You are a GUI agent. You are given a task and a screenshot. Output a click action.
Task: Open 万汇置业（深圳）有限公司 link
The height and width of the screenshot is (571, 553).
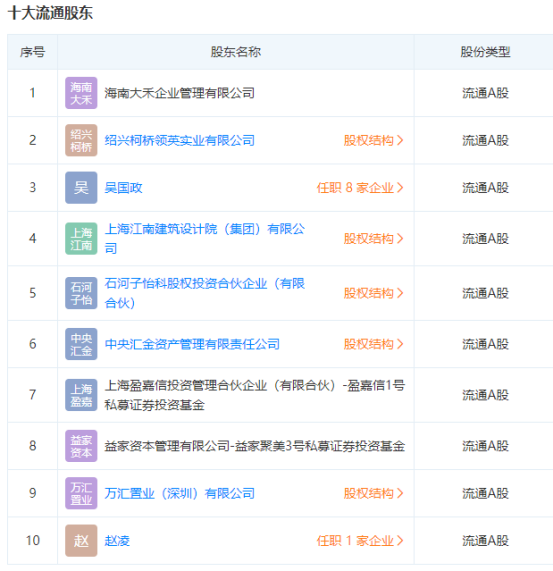tap(179, 493)
